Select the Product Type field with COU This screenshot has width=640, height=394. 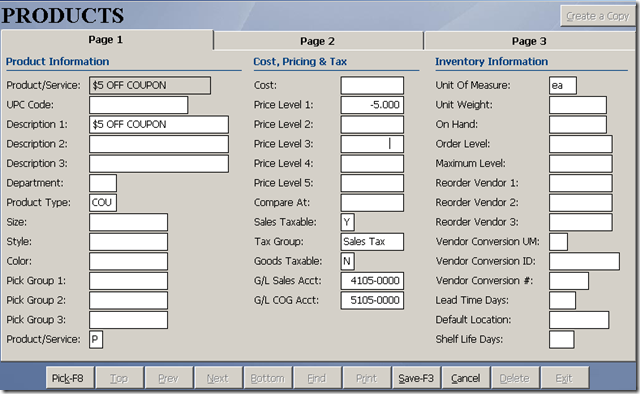point(103,203)
